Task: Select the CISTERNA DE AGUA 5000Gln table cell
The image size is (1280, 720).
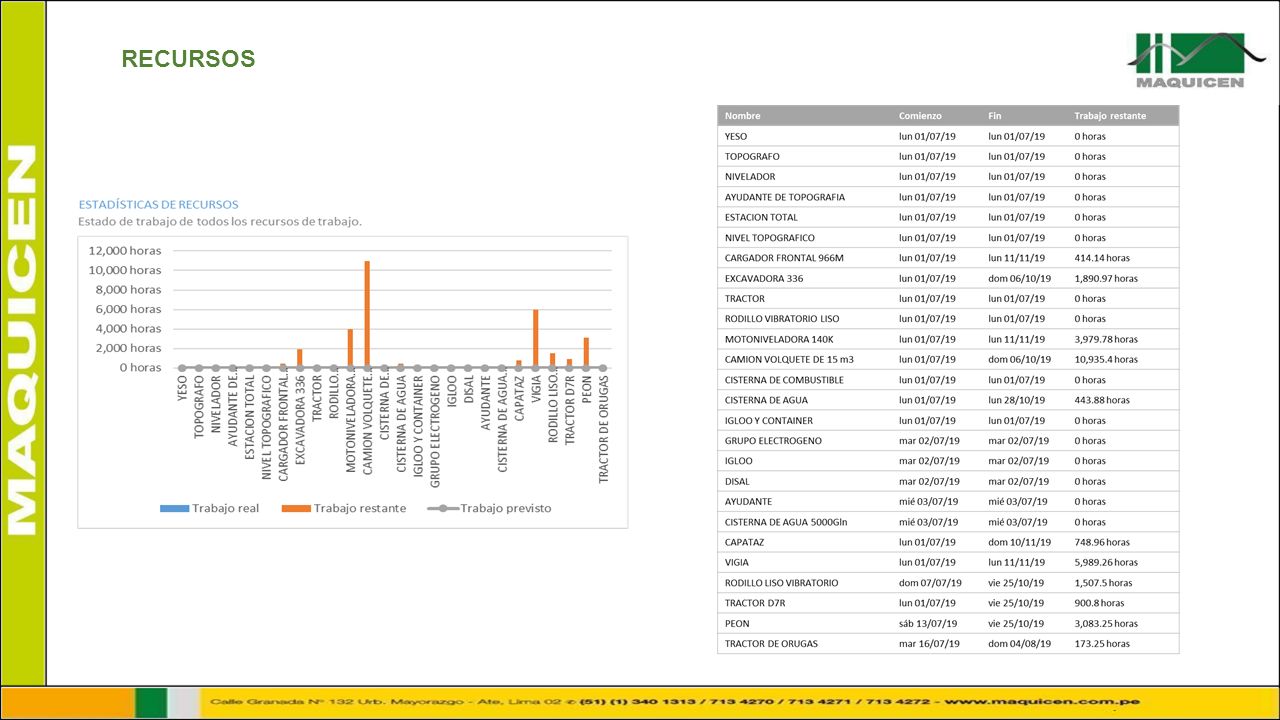Action: click(x=786, y=522)
